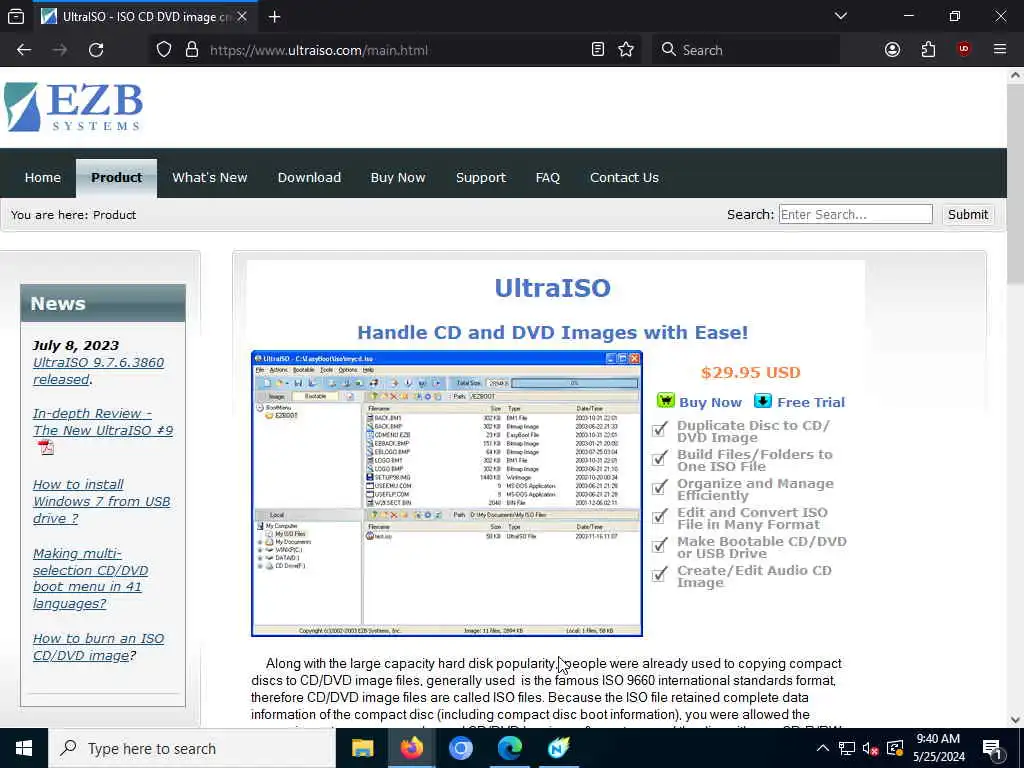1024x768 pixels.
Task: Click the blue Free Trial download icon
Action: [763, 400]
